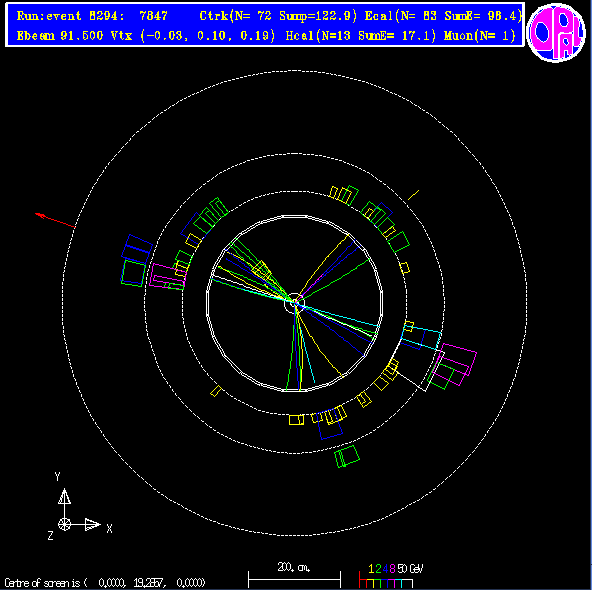Select the Ebeam 91.500 value
This screenshot has width=592, height=590.
click(x=60, y=36)
